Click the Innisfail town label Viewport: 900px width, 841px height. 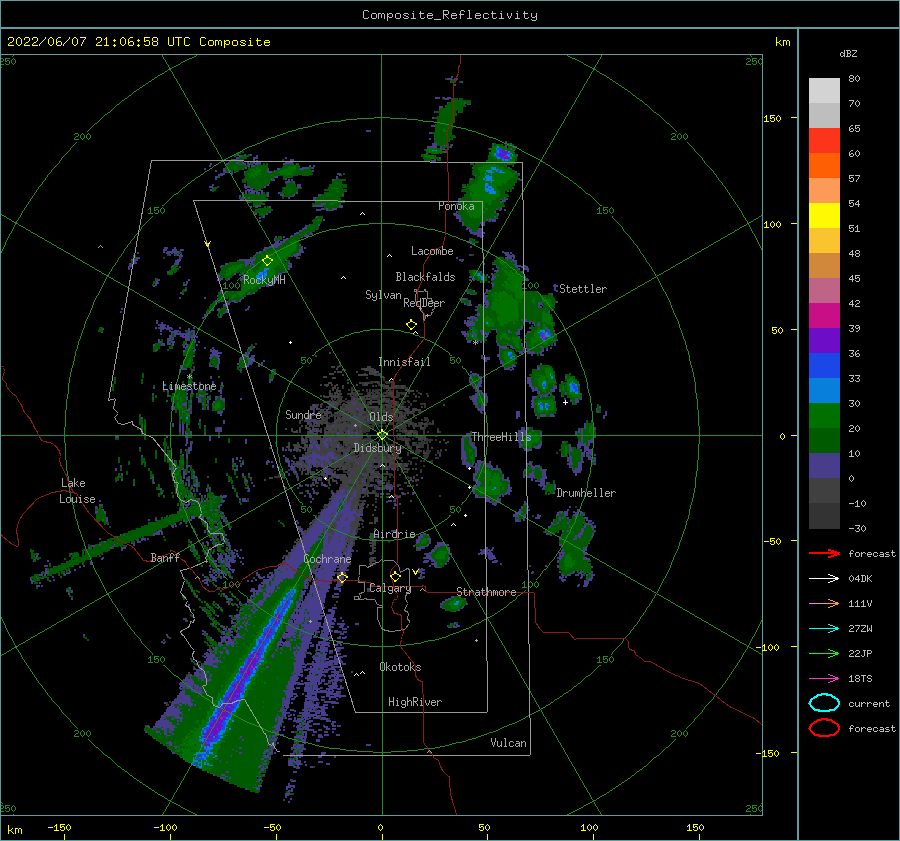pyautogui.click(x=404, y=362)
